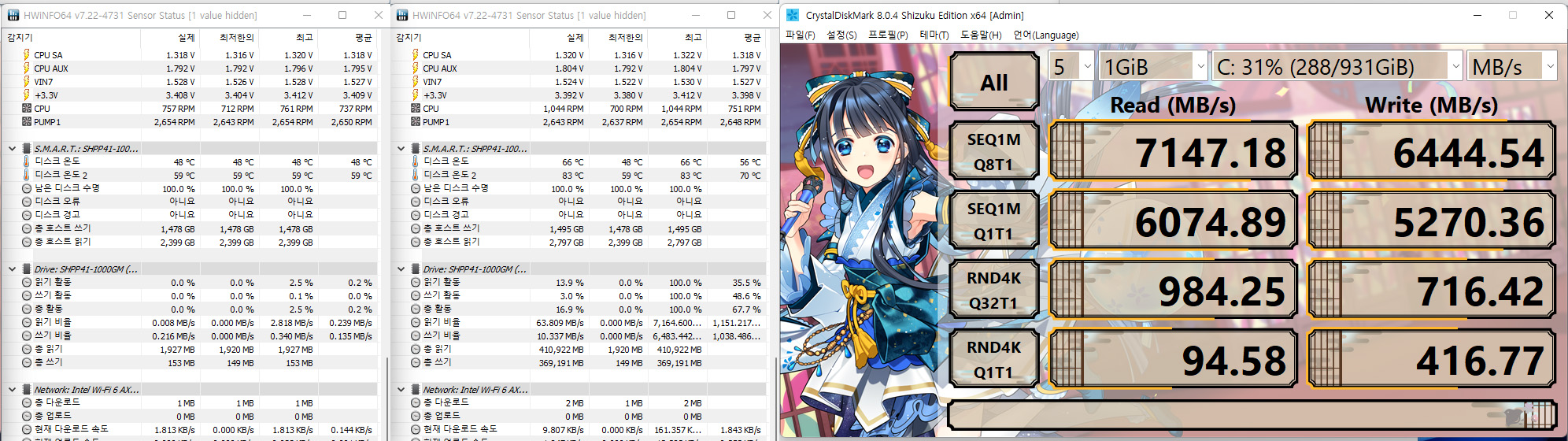Run SEQ1M Q1T1 benchmark
Screen dimensions: 1568x441
point(994,220)
